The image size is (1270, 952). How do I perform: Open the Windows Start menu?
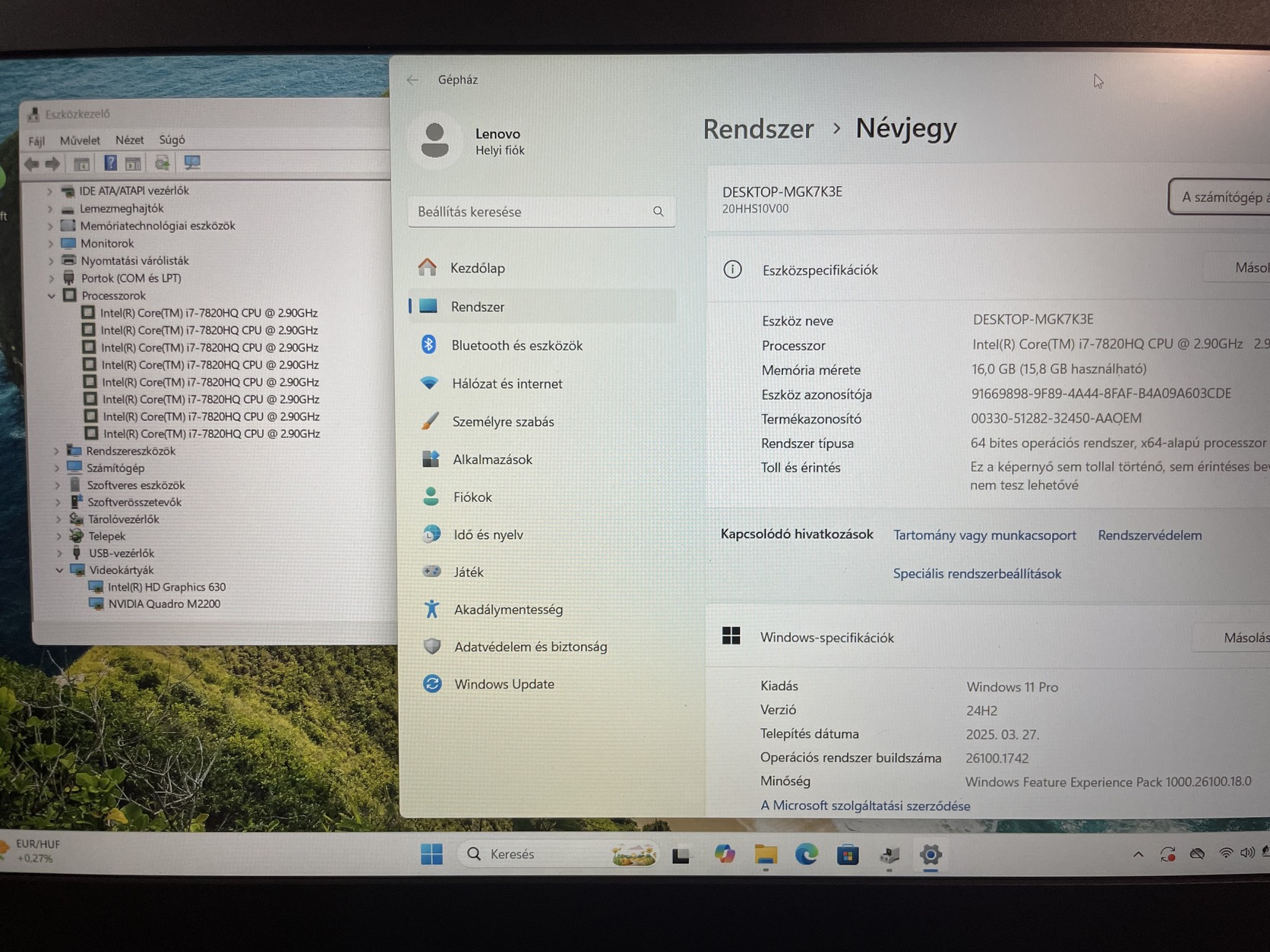click(x=431, y=854)
